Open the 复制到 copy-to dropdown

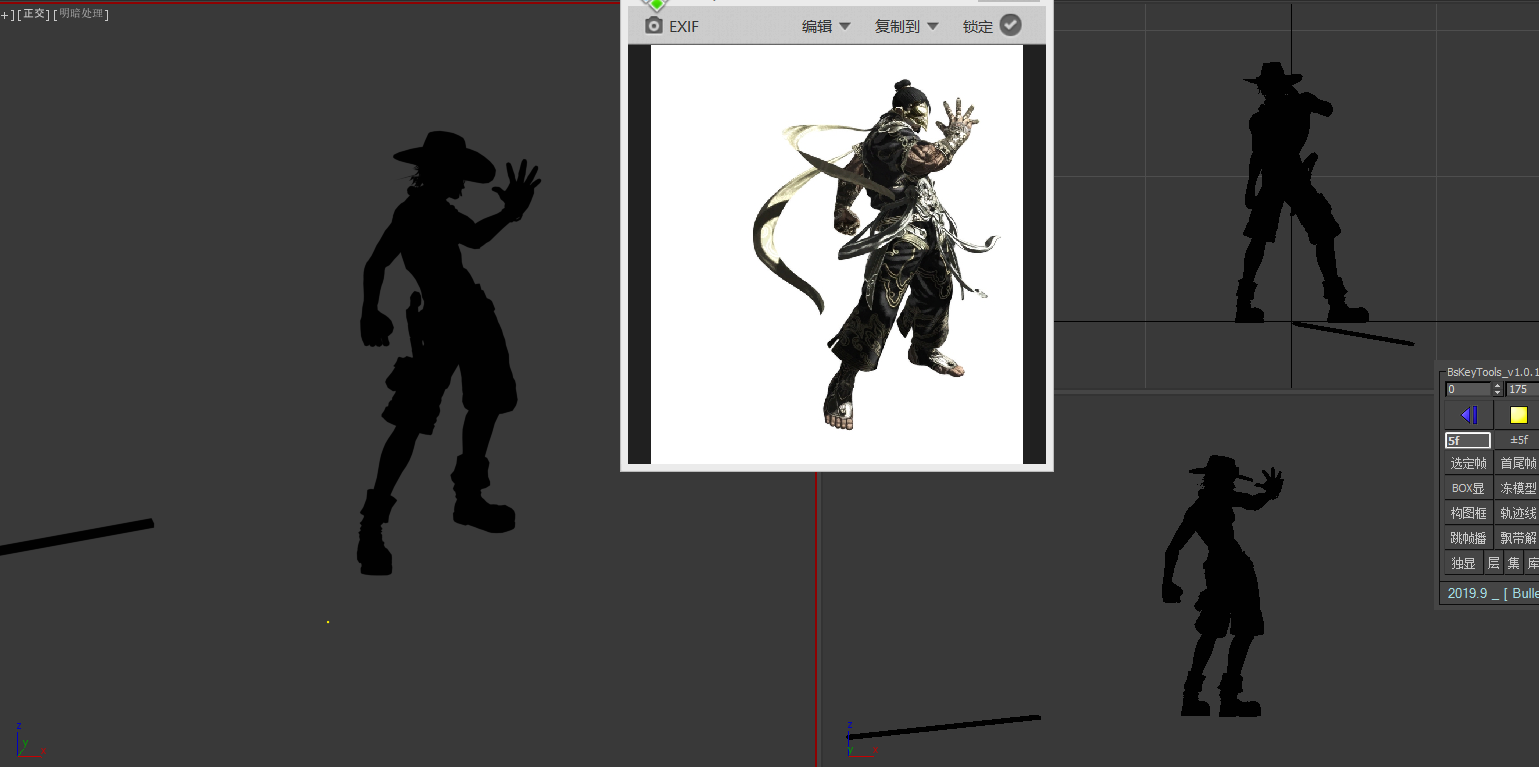point(903,26)
